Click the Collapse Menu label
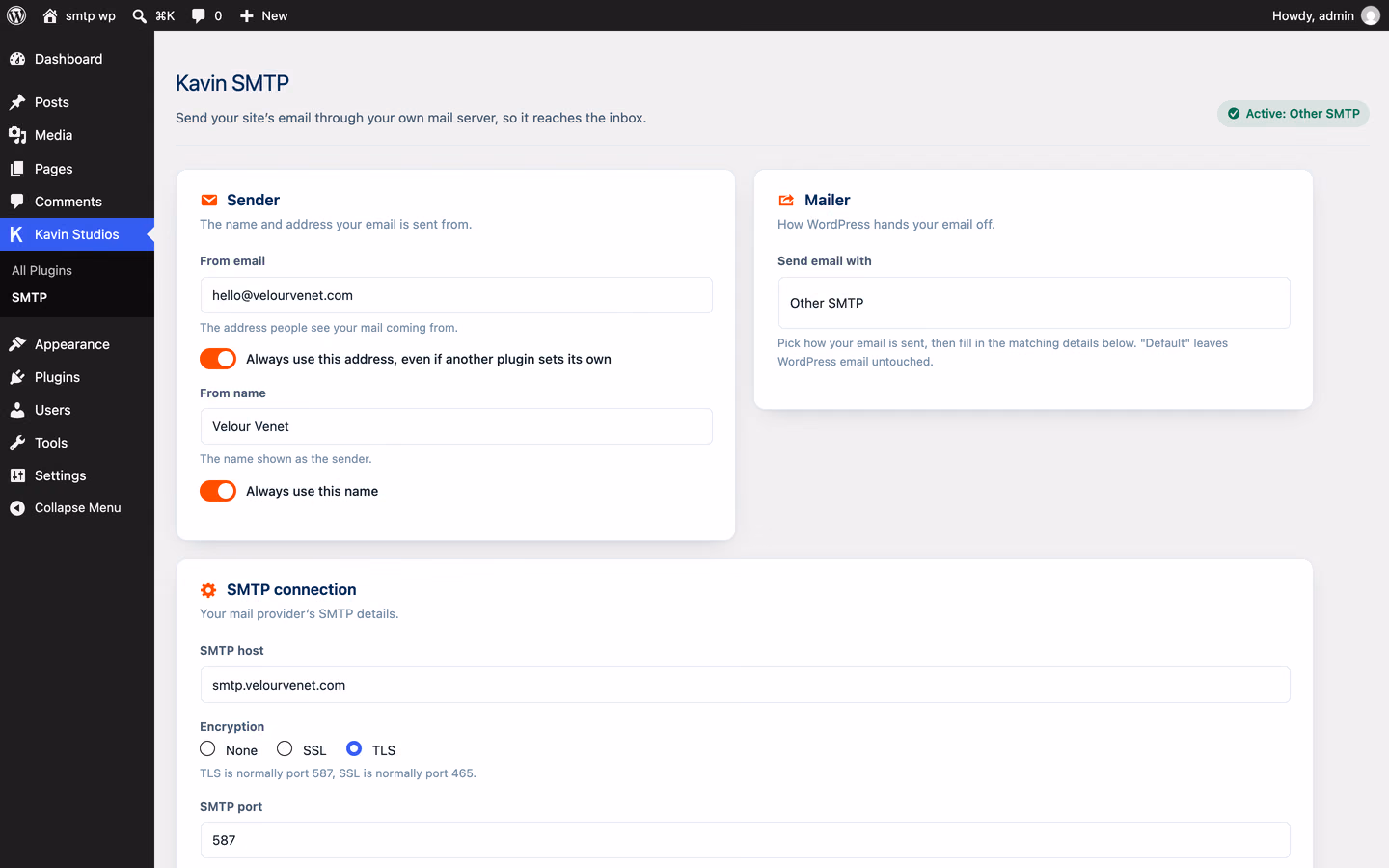The width and height of the screenshot is (1389, 868). click(78, 508)
